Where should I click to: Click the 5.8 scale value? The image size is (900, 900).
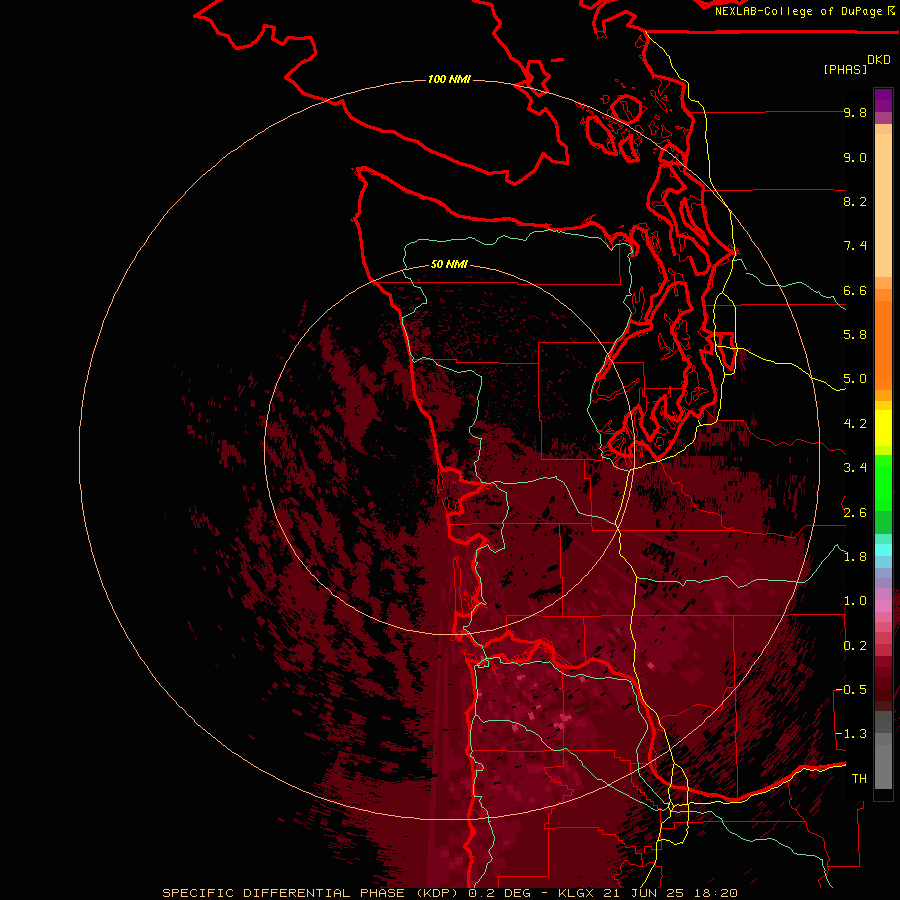tap(855, 335)
